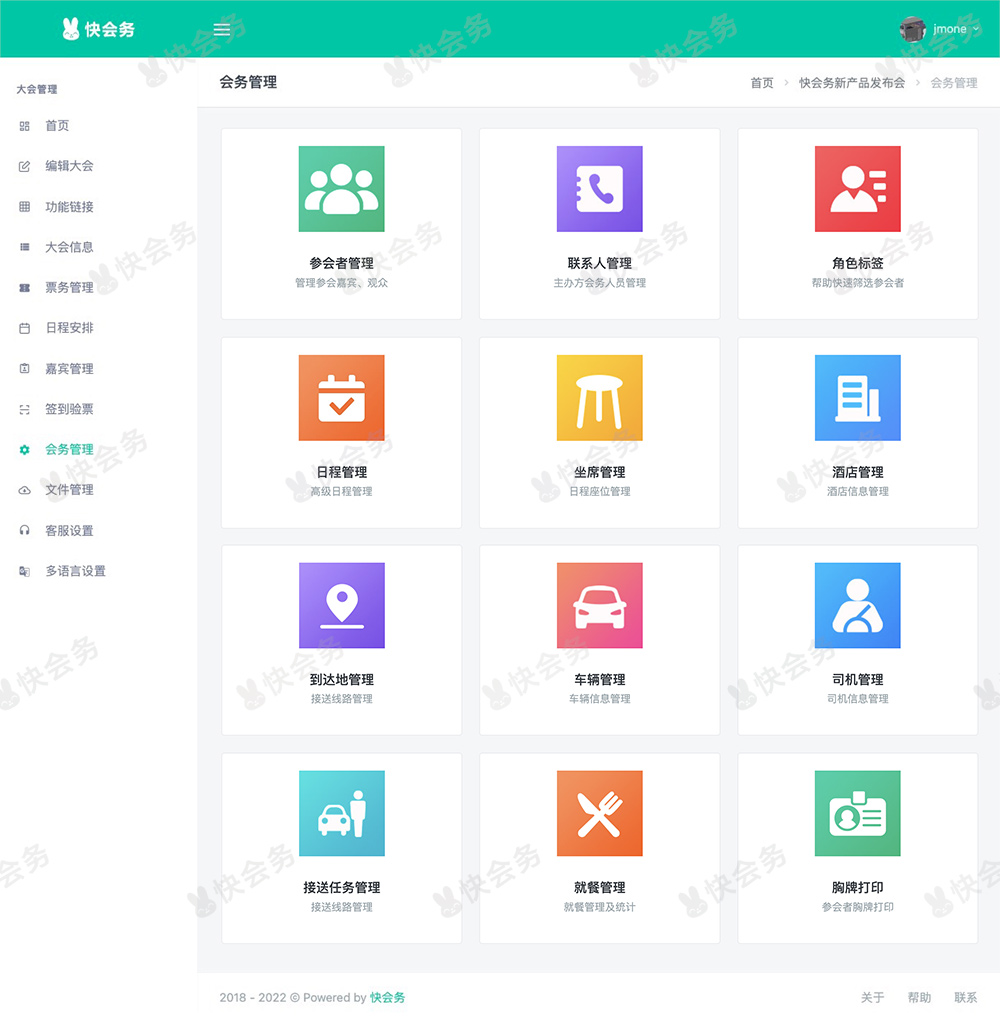Toggle the sidebar with the hamburger button

[221, 28]
